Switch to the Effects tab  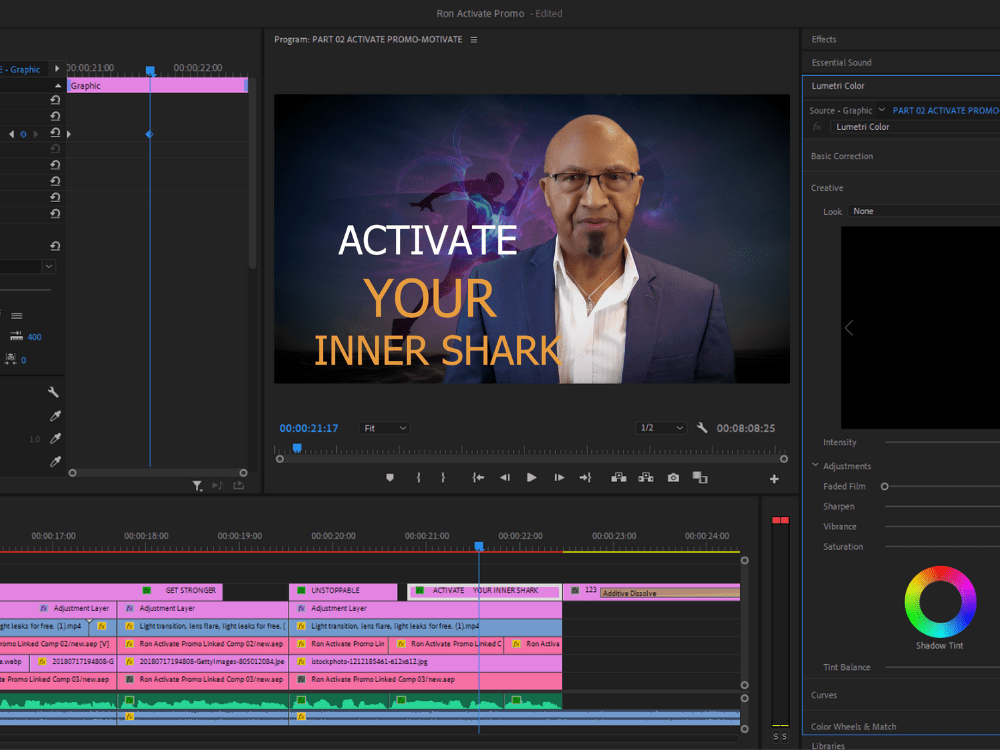coord(824,39)
